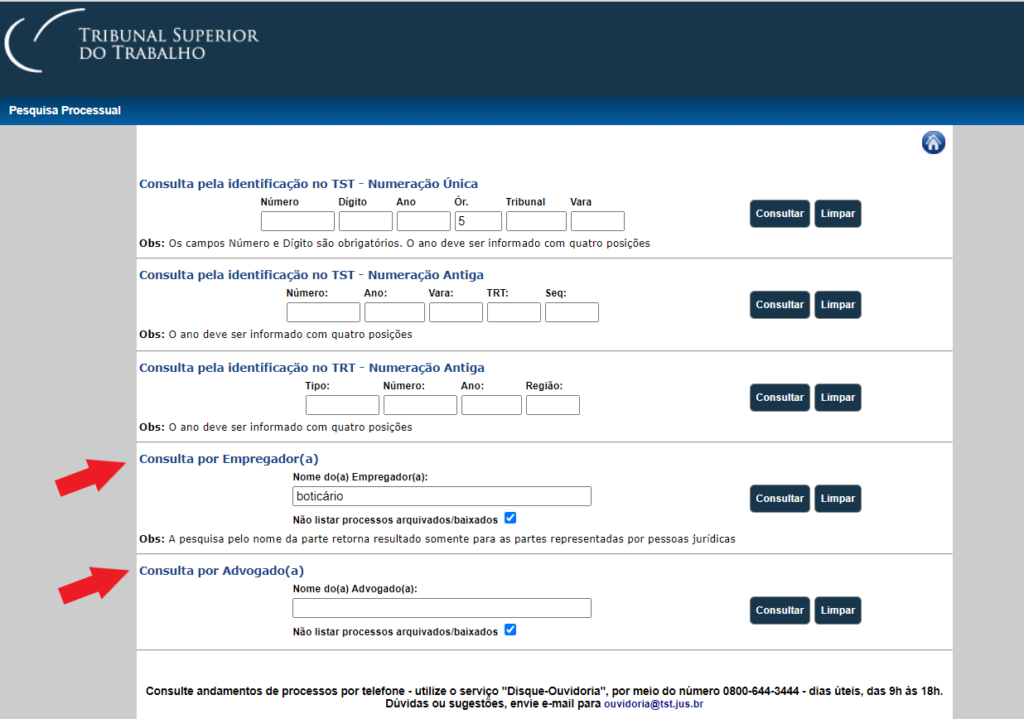
Task: Click the Tribunal Superior do Trabalho logo
Action: [x=132, y=41]
